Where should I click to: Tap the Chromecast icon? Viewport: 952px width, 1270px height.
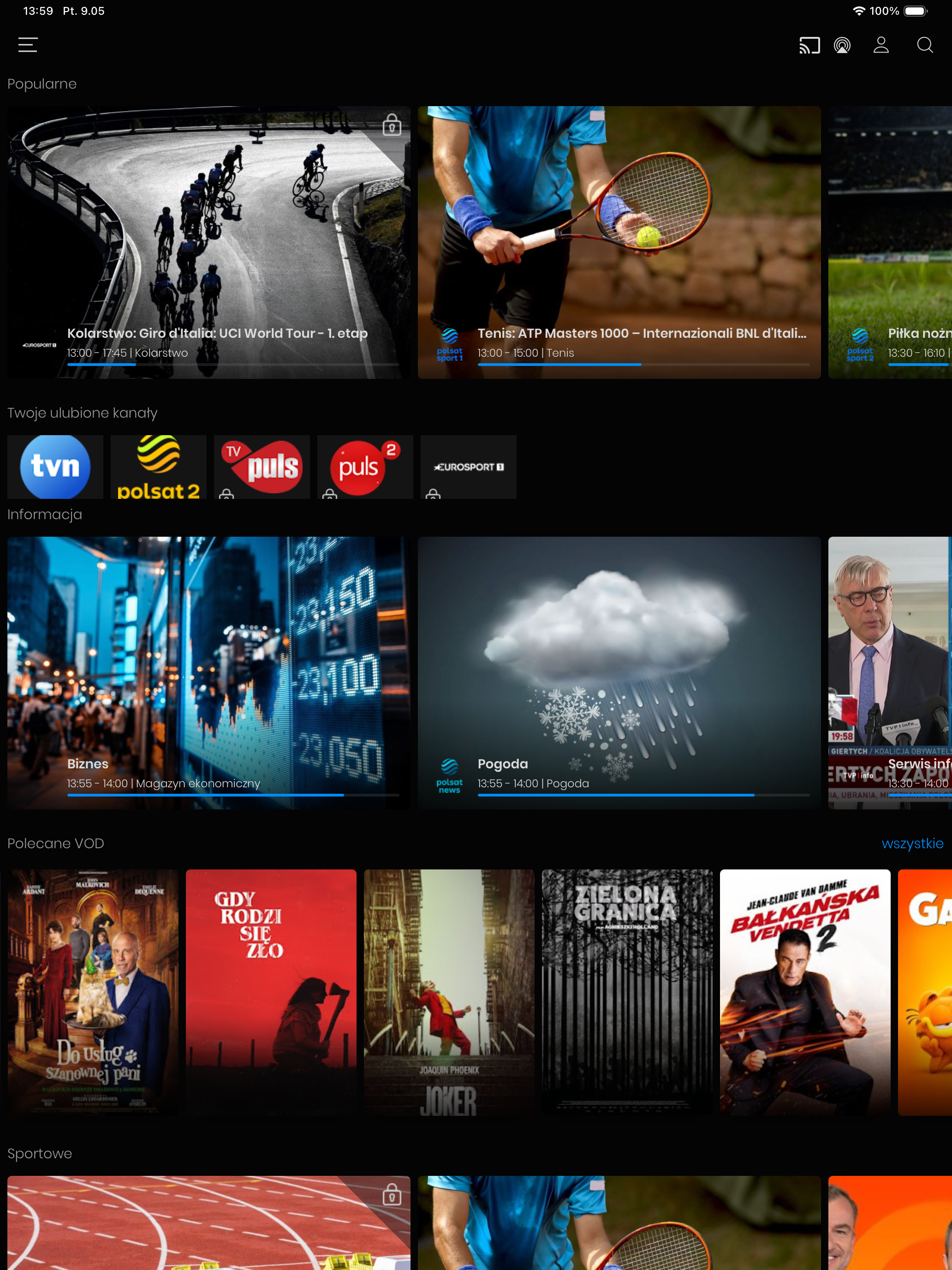809,45
